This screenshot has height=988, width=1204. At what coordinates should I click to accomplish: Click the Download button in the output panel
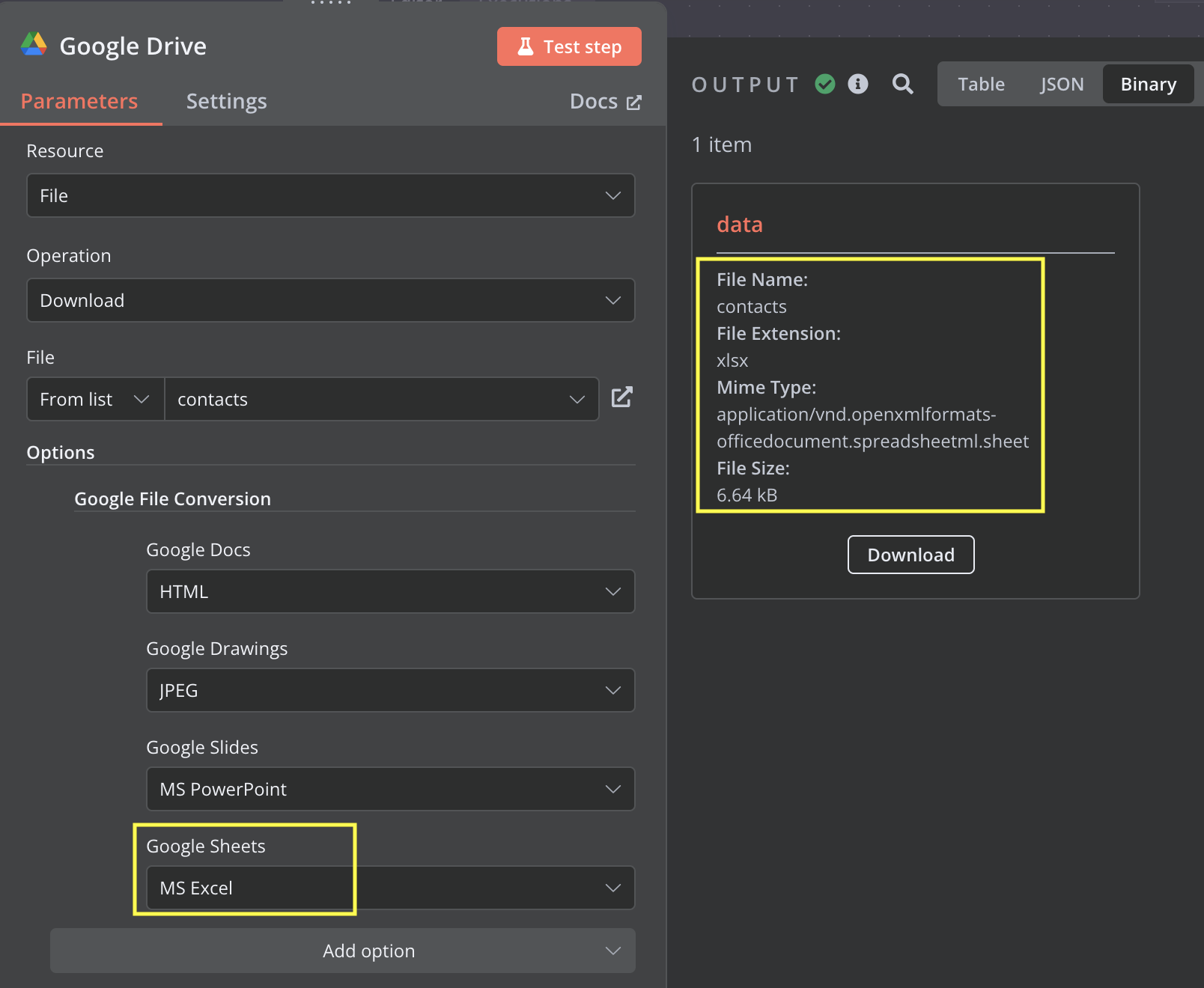point(910,555)
